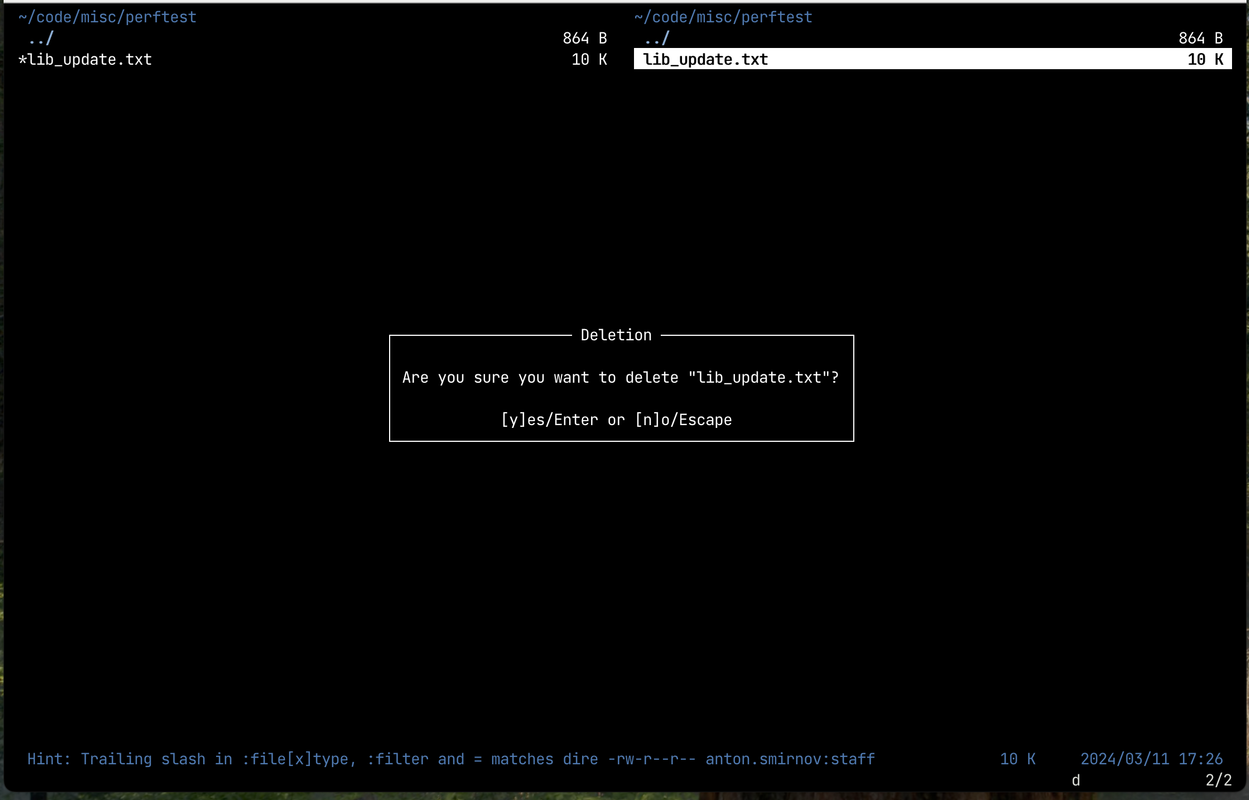Image resolution: width=1249 pixels, height=800 pixels.
Task: Click 864 B size in right pane
Action: pyautogui.click(x=1201, y=38)
